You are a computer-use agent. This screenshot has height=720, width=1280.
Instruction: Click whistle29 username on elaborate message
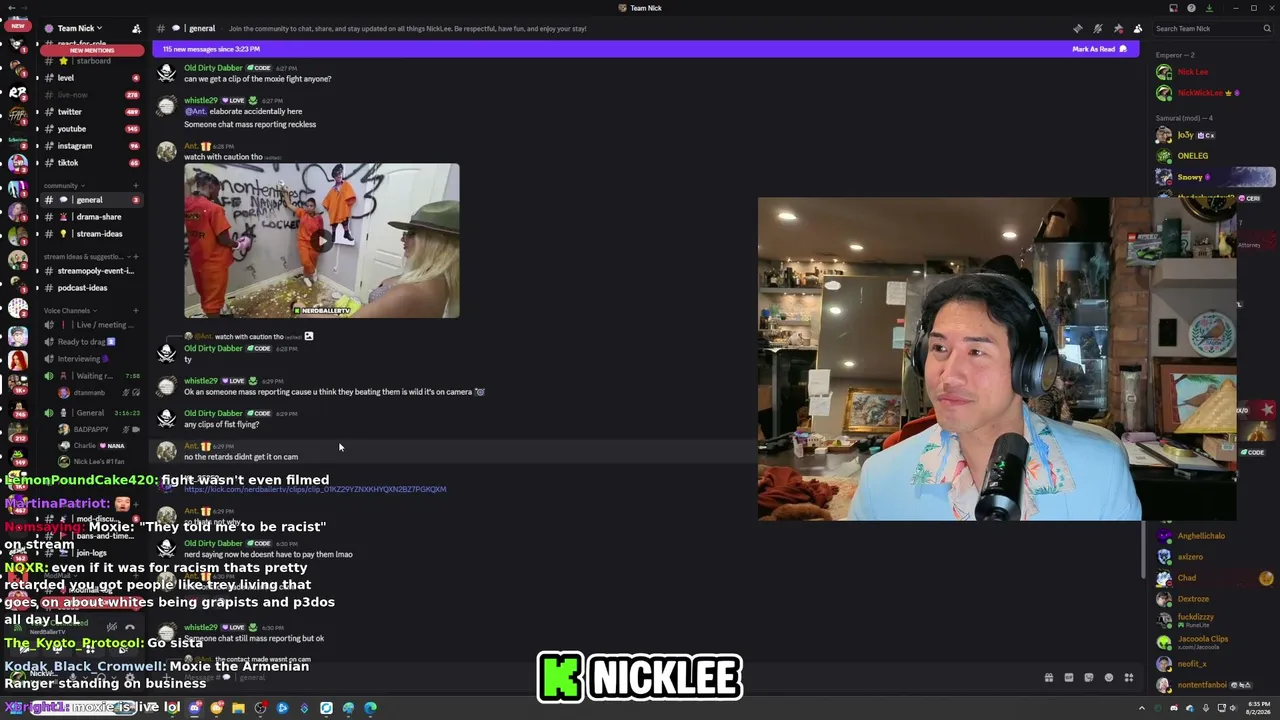point(201,101)
